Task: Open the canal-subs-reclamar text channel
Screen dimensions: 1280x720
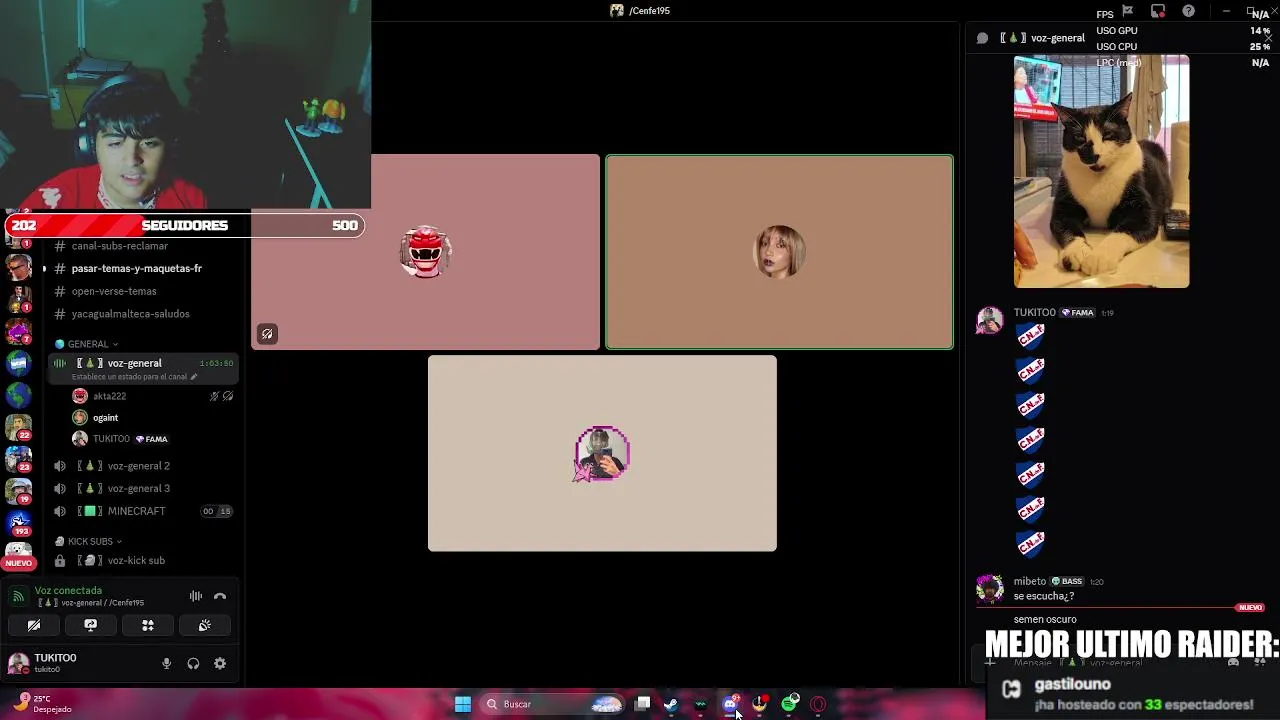Action: pyautogui.click(x=119, y=246)
